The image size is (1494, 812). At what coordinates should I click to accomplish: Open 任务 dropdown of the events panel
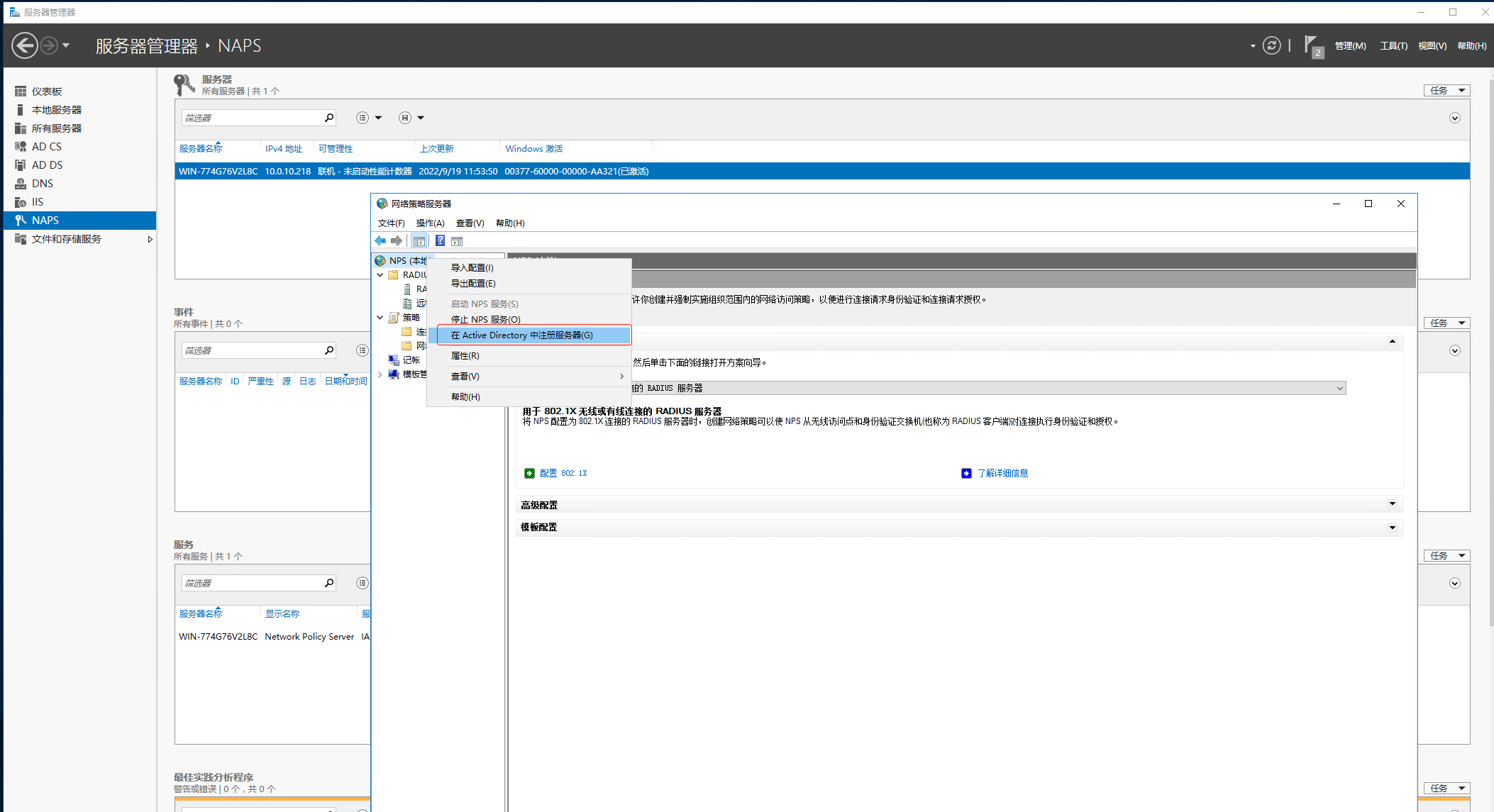tap(1446, 323)
